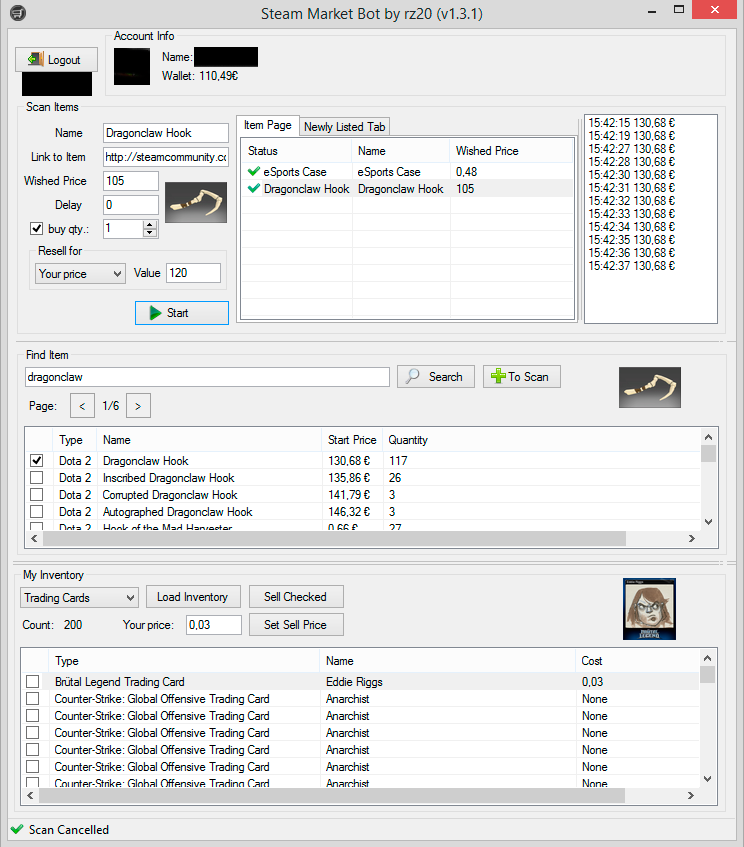The height and width of the screenshot is (847, 744).
Task: Check the Brütal Legend Trading Card row
Action: point(32,681)
